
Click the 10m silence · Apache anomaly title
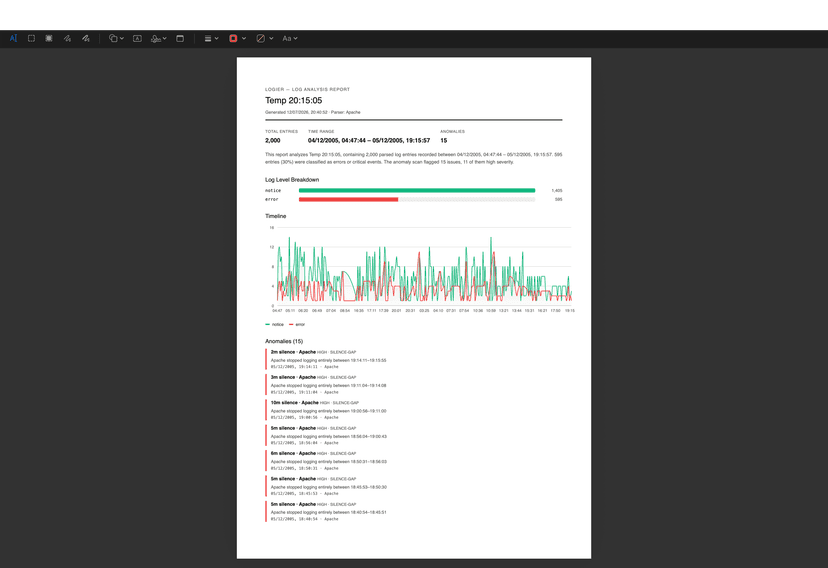point(295,402)
